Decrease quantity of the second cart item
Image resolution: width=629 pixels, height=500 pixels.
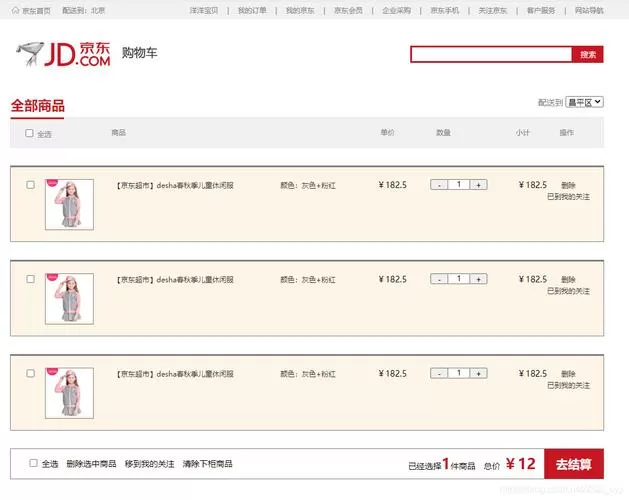(x=439, y=279)
